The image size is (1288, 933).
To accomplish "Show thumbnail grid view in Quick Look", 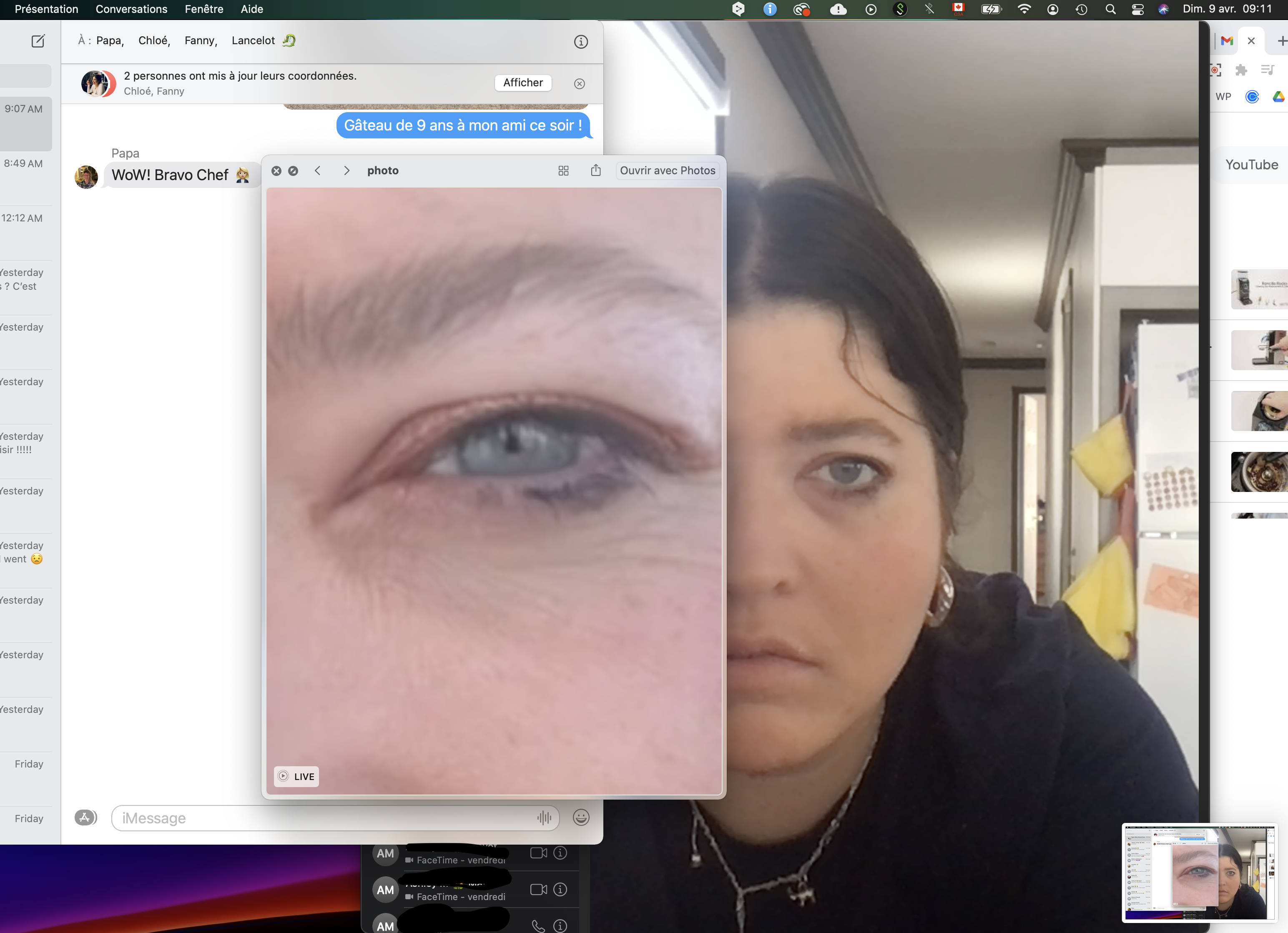I will tap(563, 171).
